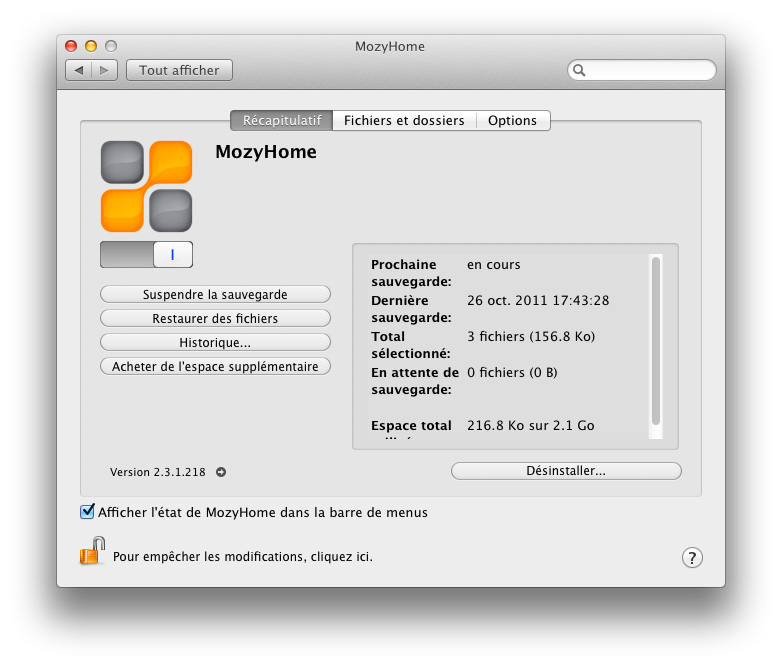Click 'Pour empêcher les modifications, cliquez ici.' text

coord(243,557)
